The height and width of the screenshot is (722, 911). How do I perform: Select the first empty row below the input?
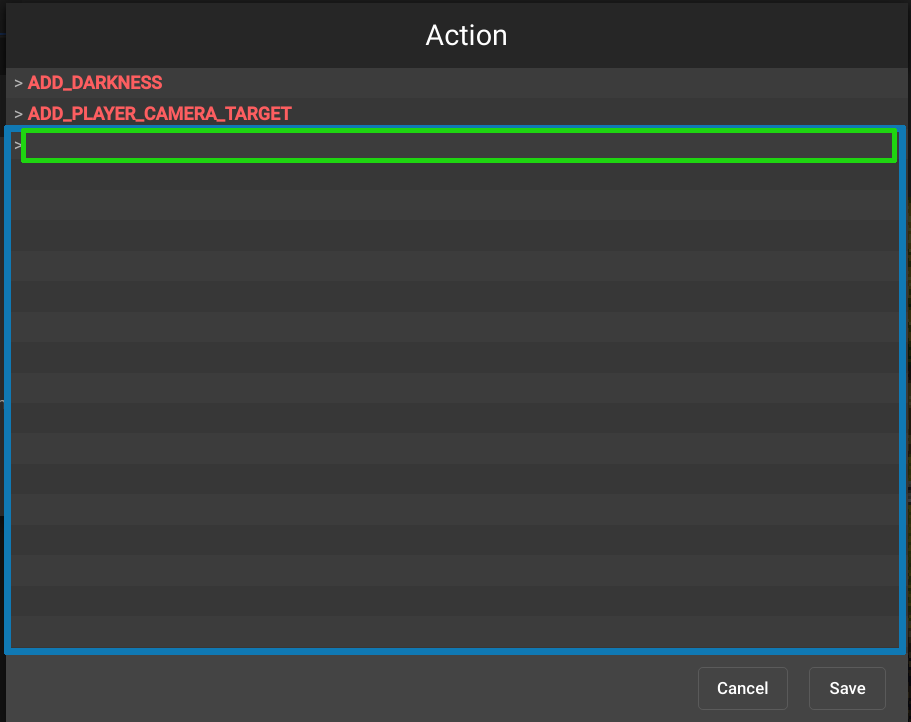(450, 175)
